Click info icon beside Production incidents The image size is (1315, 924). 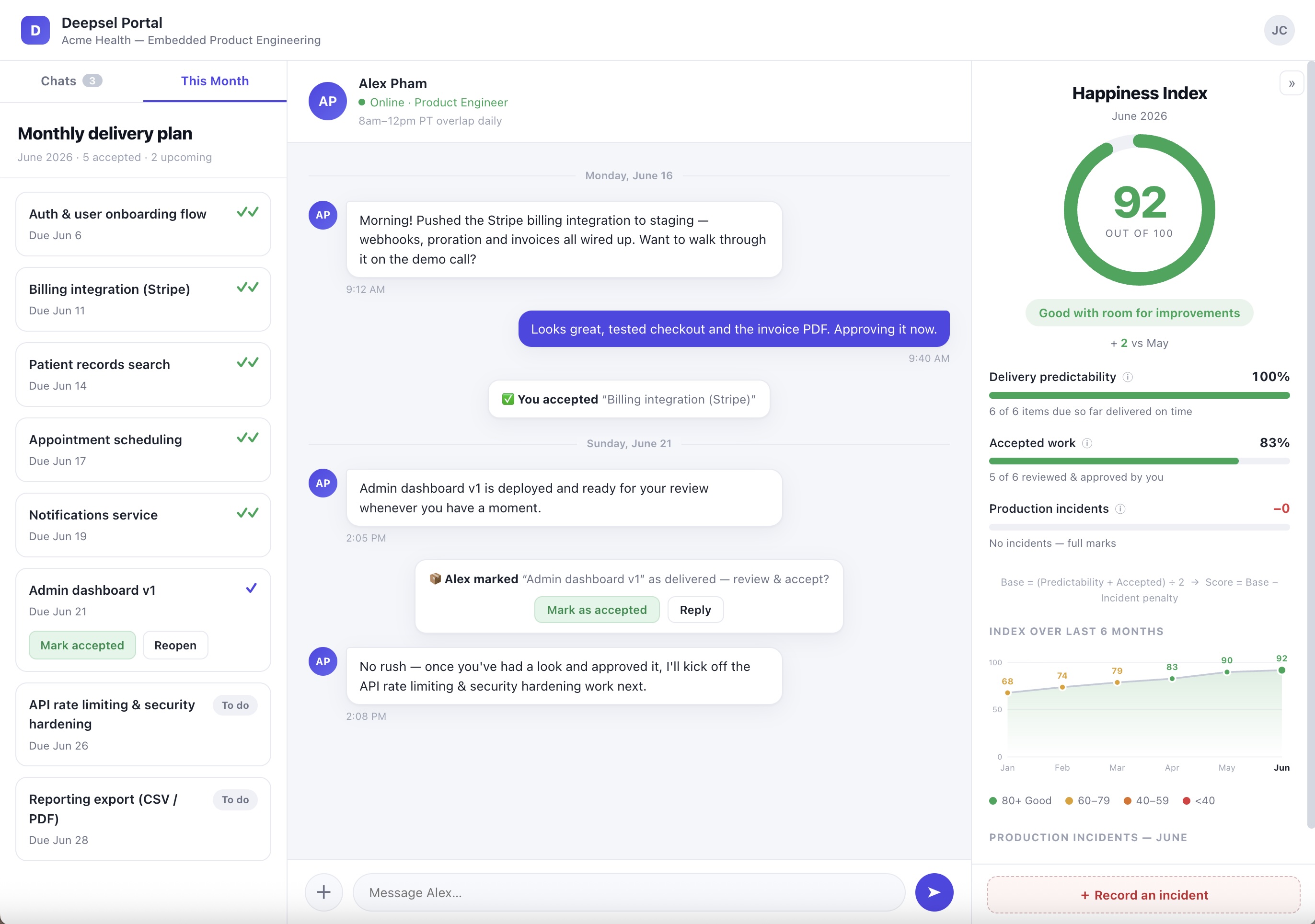point(1120,508)
